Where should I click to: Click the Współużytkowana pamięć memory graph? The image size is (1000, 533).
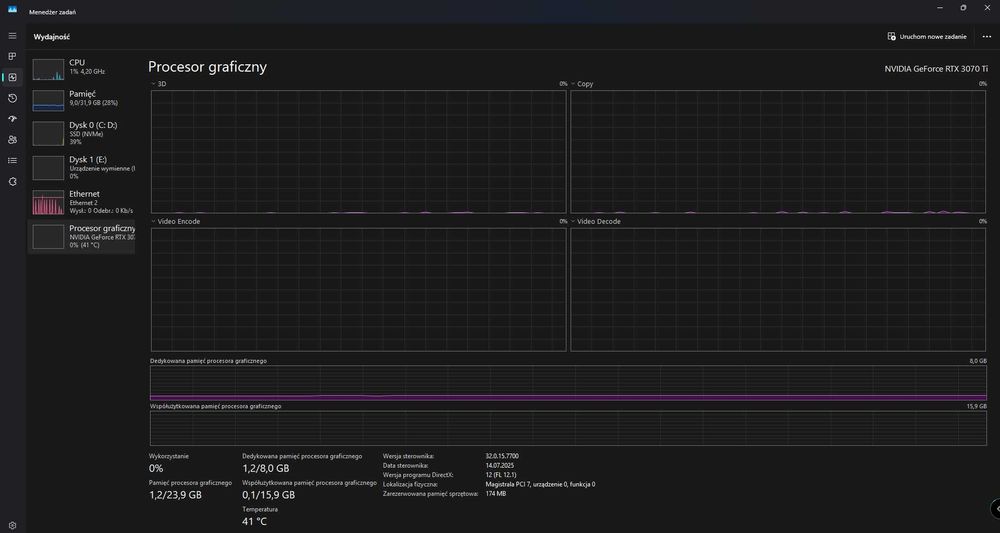tap(568, 428)
